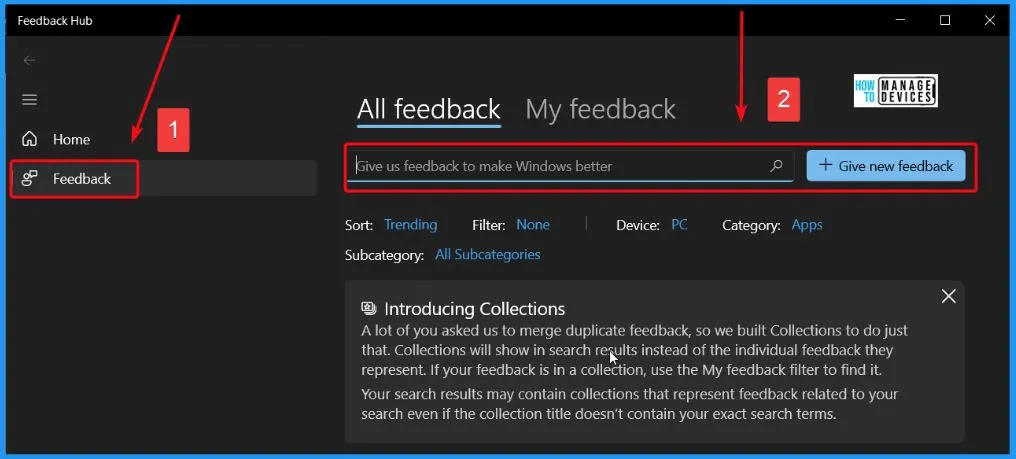
Task: Minimize the Feedback Hub window
Action: 900,20
